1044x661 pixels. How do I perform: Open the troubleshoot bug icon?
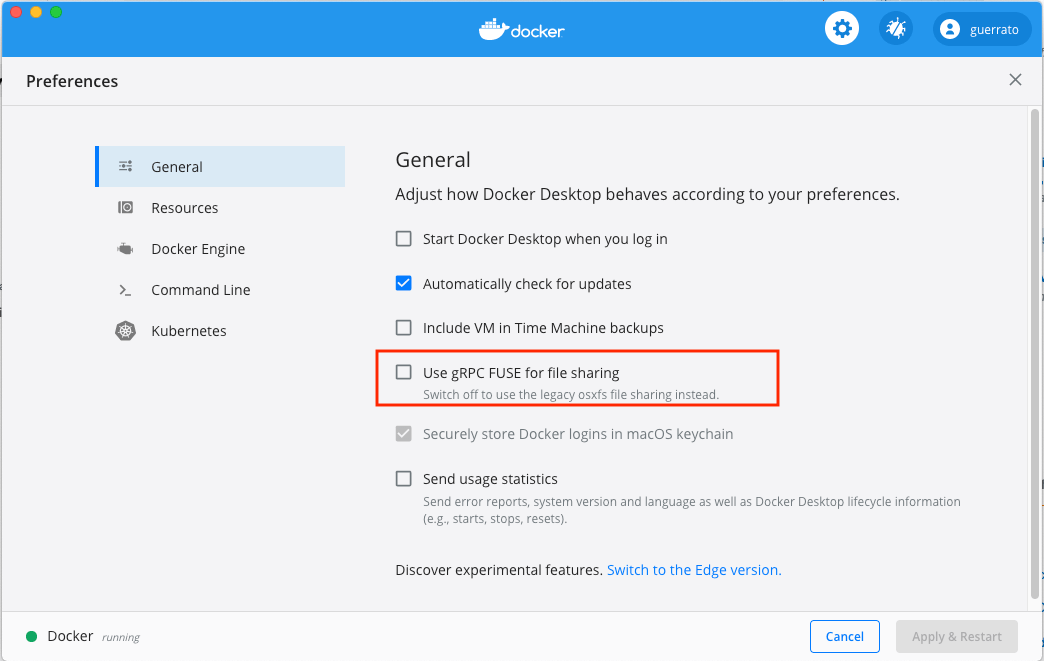896,29
